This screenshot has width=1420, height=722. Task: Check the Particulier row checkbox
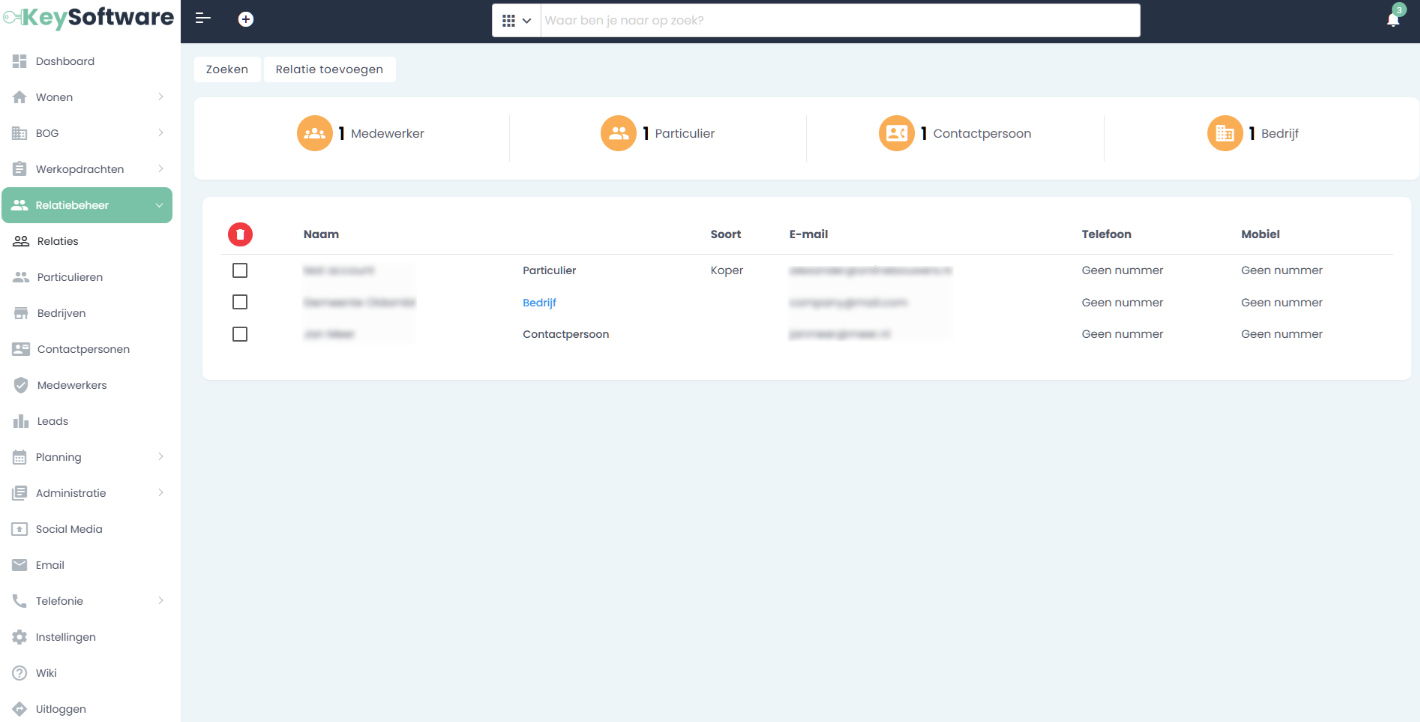click(x=240, y=270)
